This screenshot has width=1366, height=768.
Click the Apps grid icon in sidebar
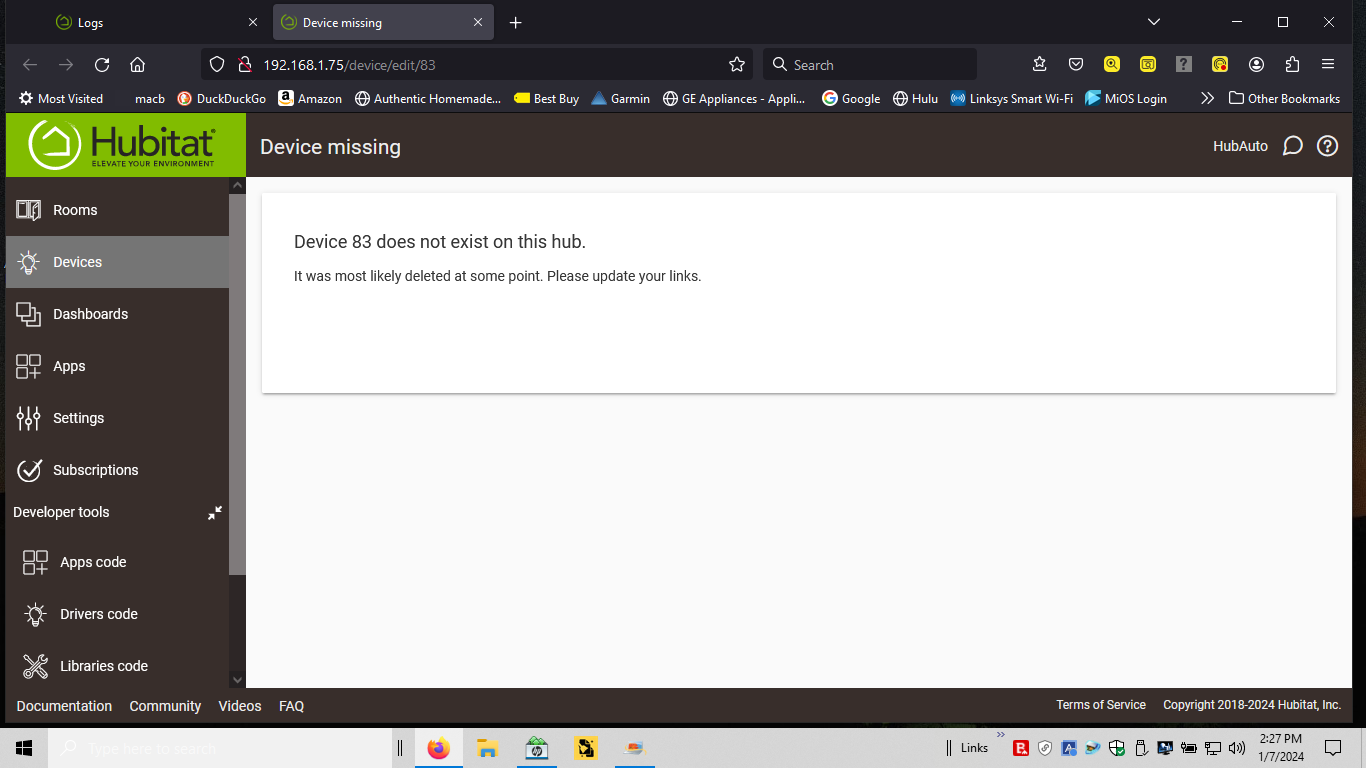tap(29, 366)
